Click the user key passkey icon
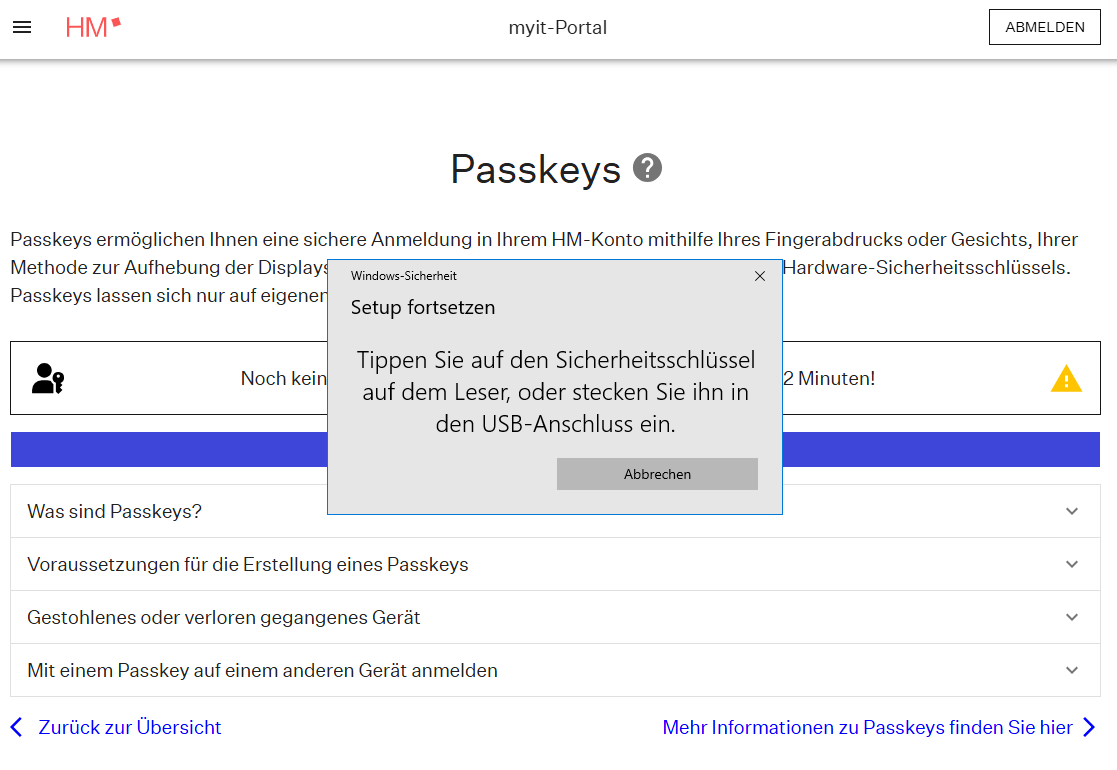 48,378
